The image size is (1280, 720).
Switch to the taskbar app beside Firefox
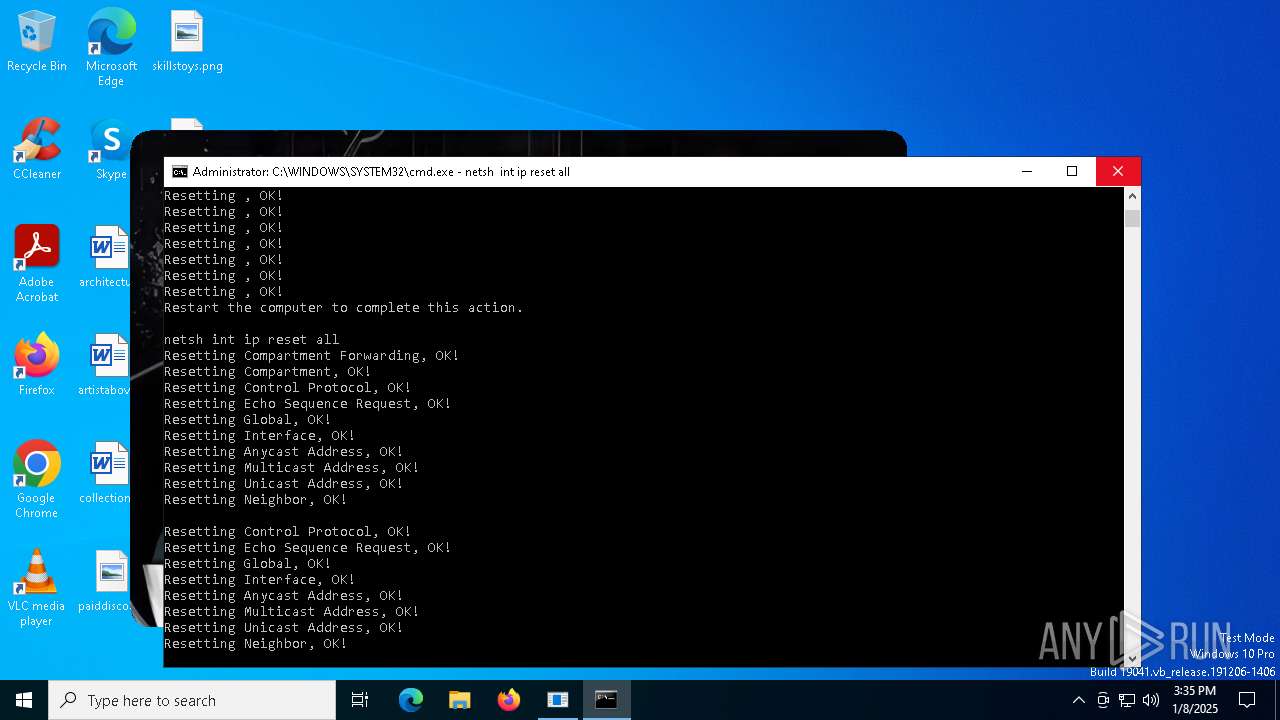557,700
